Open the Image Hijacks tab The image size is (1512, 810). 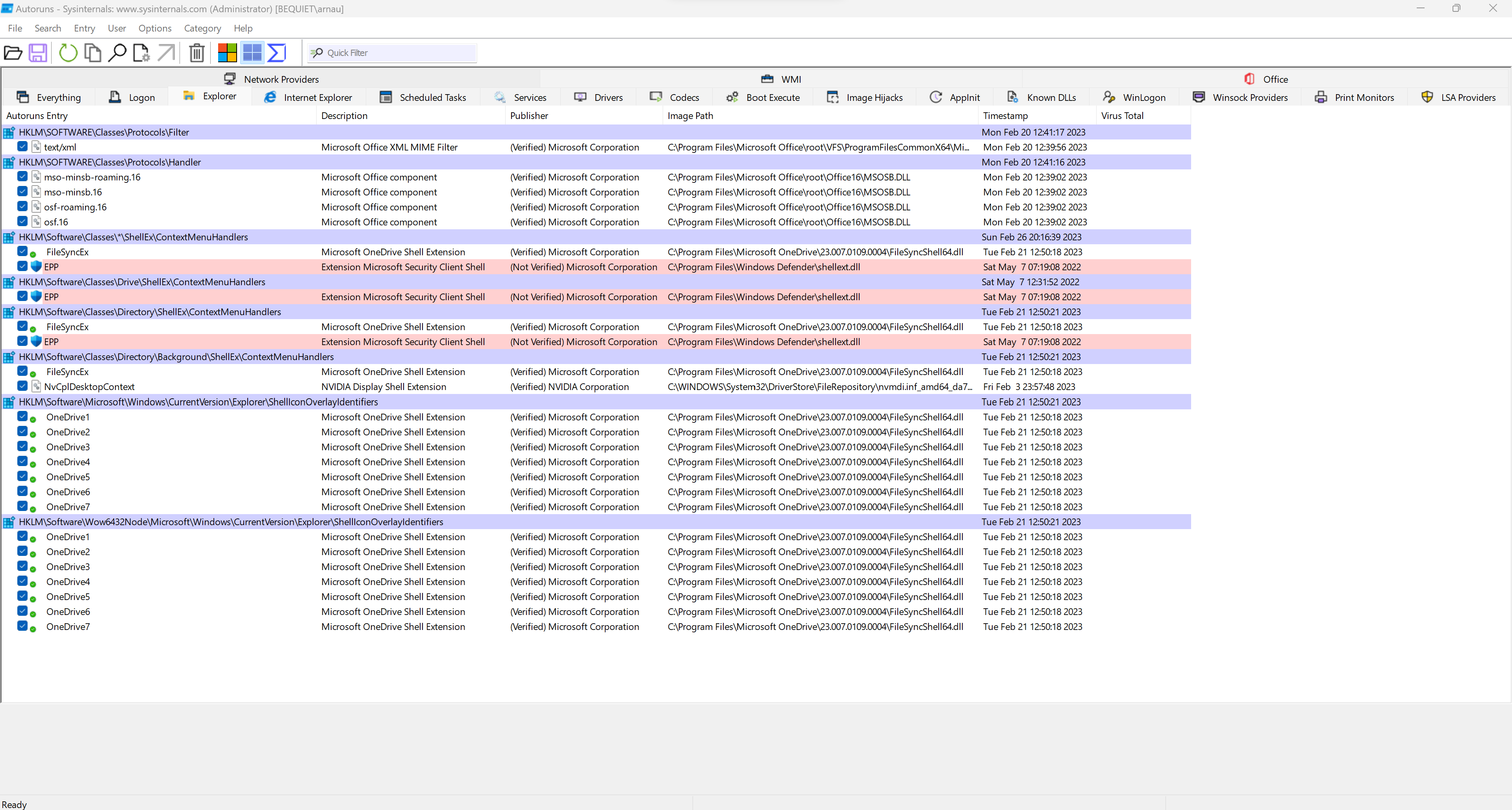(865, 97)
